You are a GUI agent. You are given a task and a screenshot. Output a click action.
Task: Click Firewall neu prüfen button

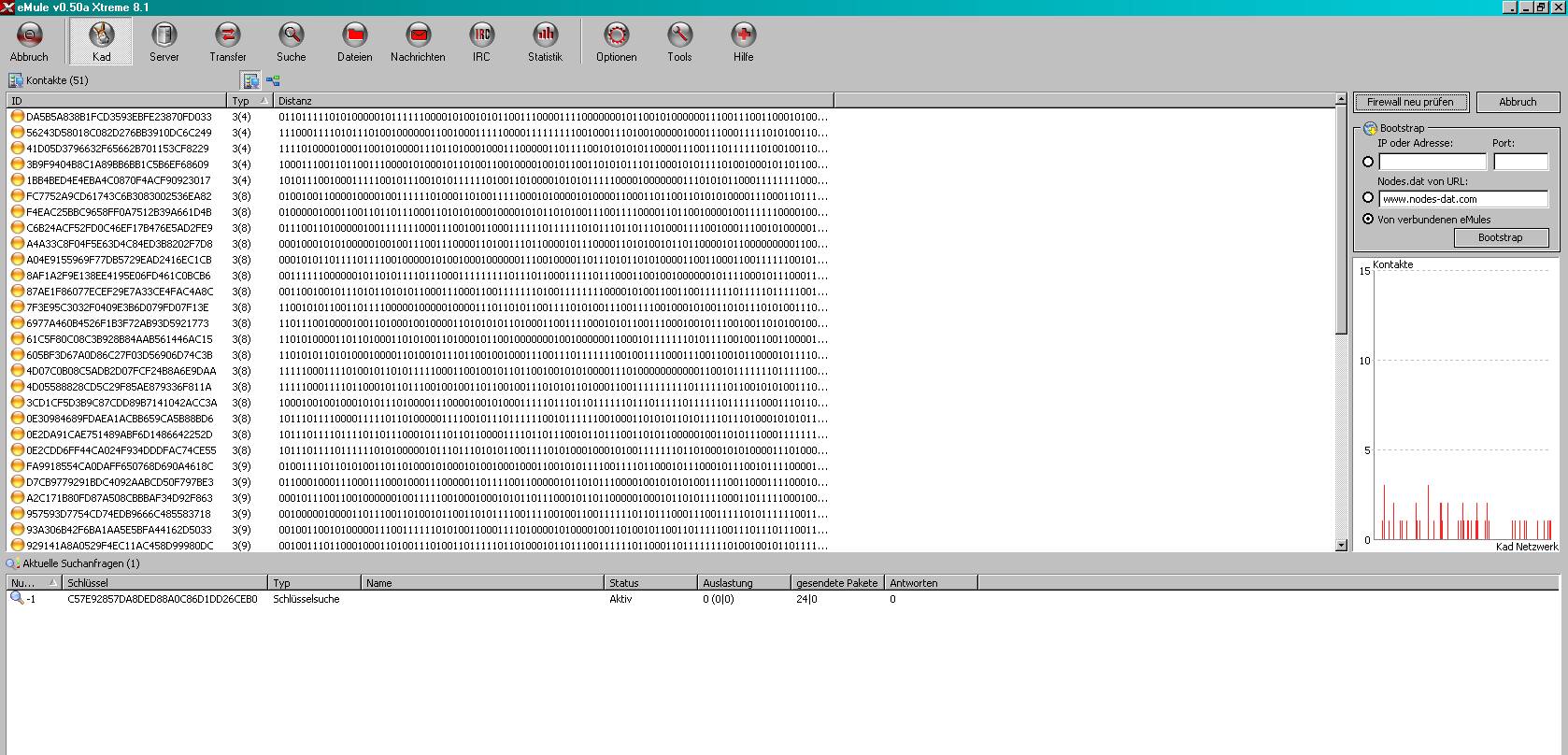click(x=1411, y=102)
